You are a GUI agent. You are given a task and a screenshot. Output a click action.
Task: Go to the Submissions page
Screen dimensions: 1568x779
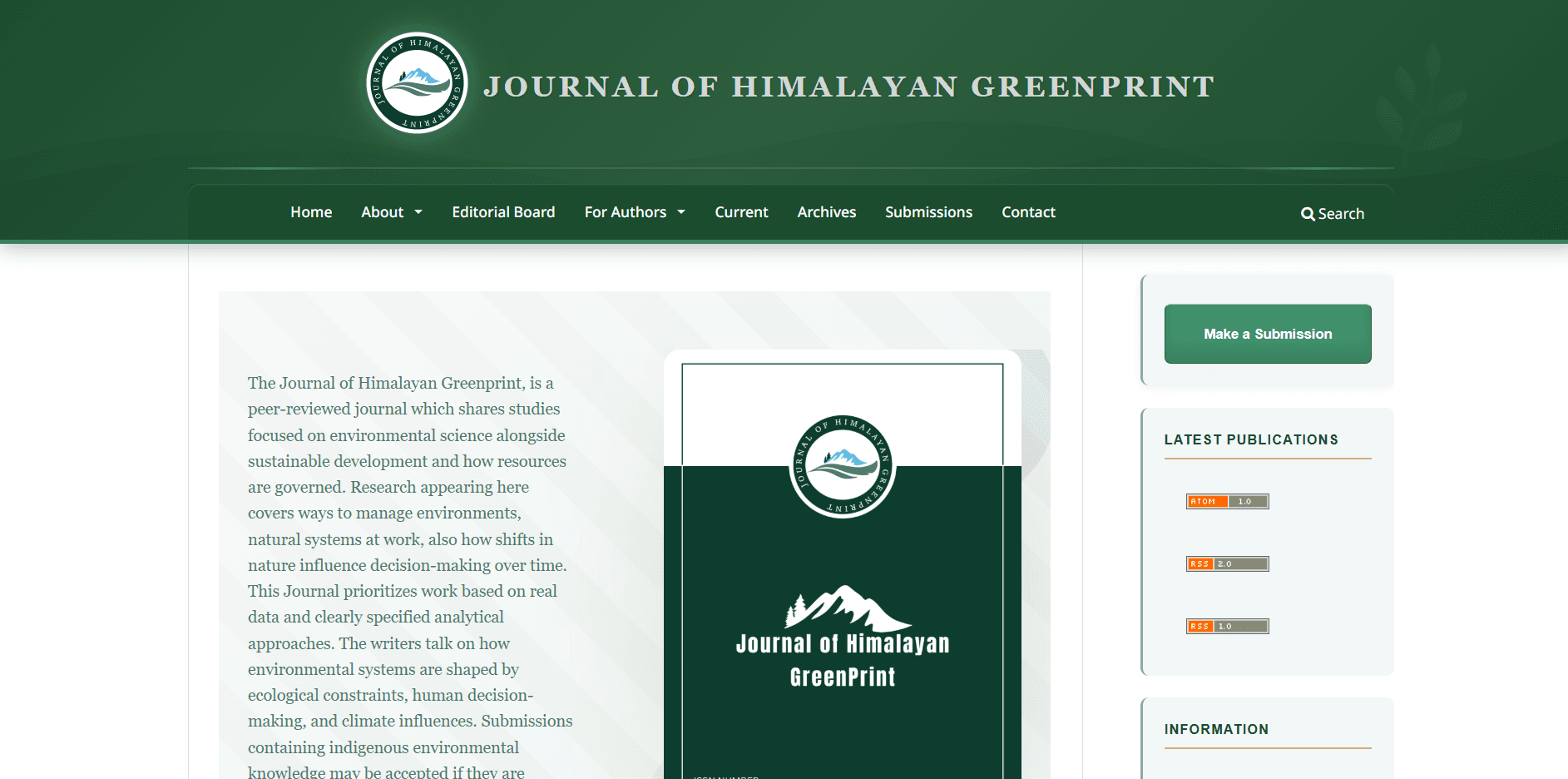928,212
